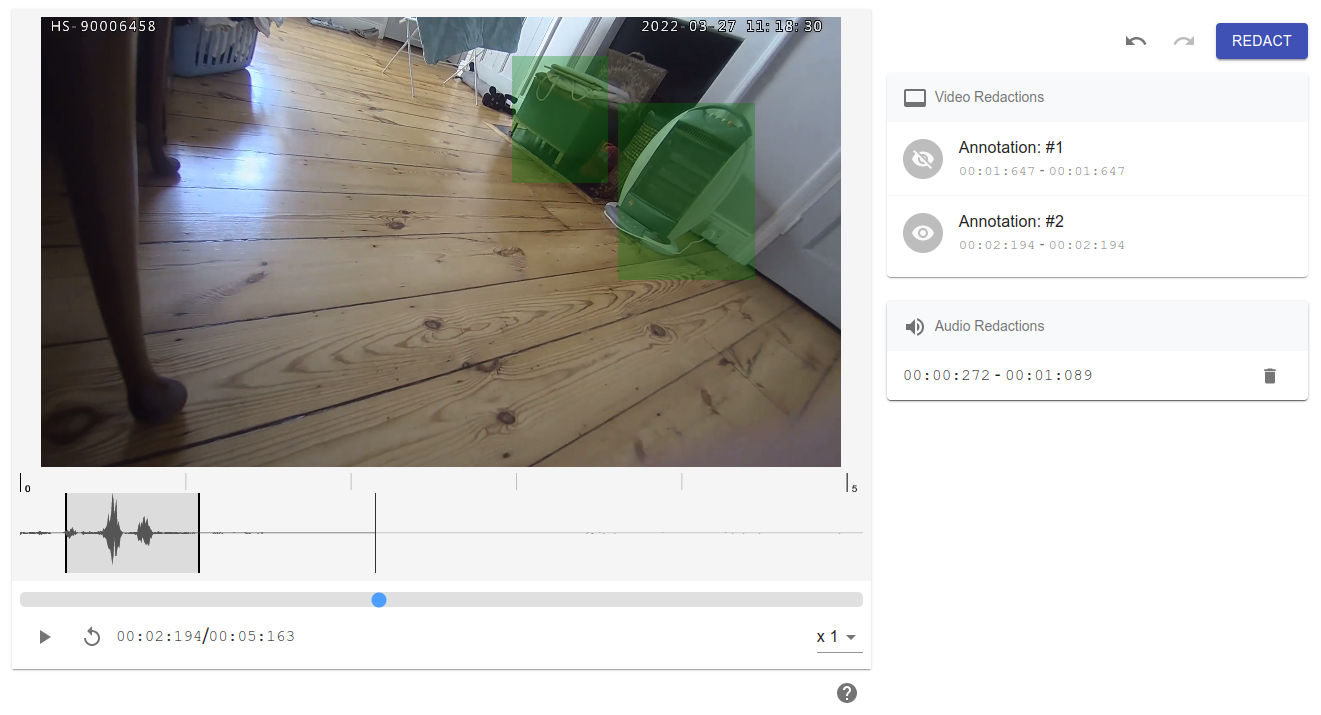The height and width of the screenshot is (715, 1321).
Task: Select the lower-right green redaction box in the video
Action: [686, 192]
